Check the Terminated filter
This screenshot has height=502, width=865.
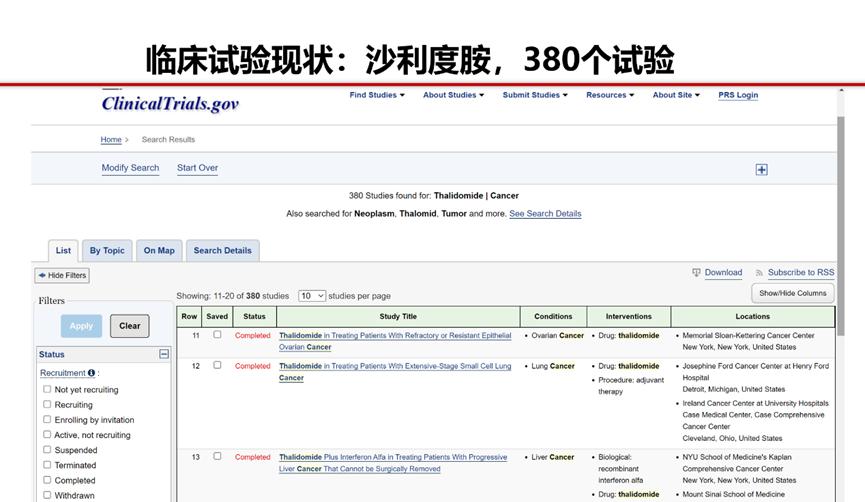47,465
